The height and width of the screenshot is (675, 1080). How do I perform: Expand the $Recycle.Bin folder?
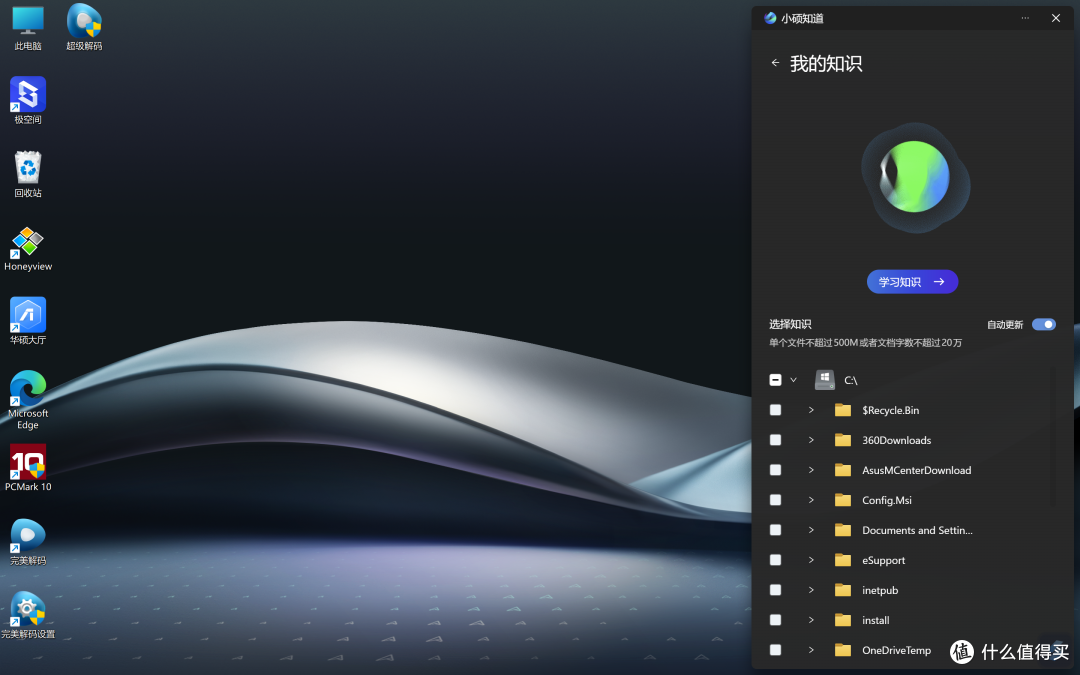[x=811, y=410]
